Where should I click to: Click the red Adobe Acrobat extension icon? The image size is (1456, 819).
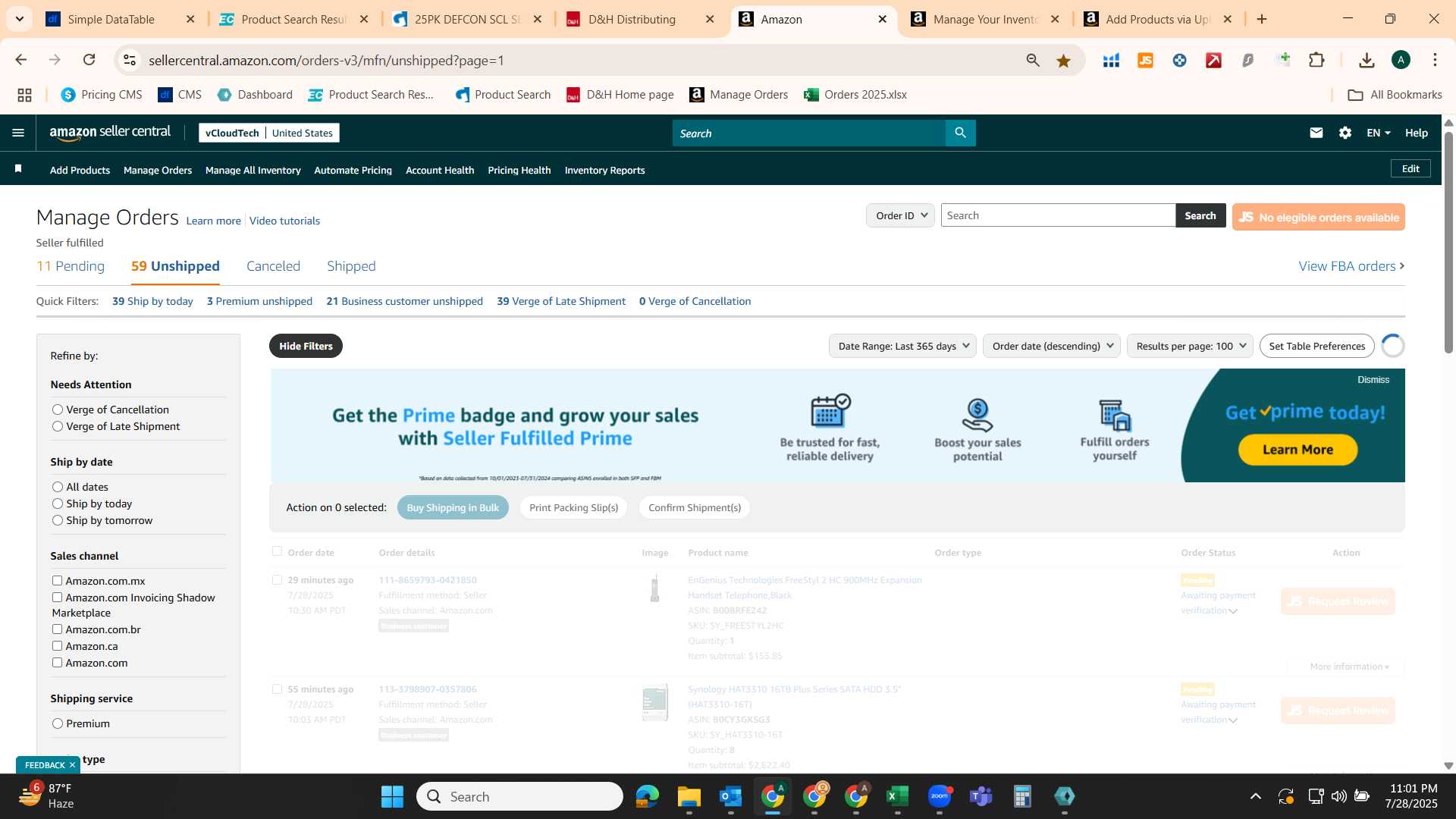(1213, 61)
